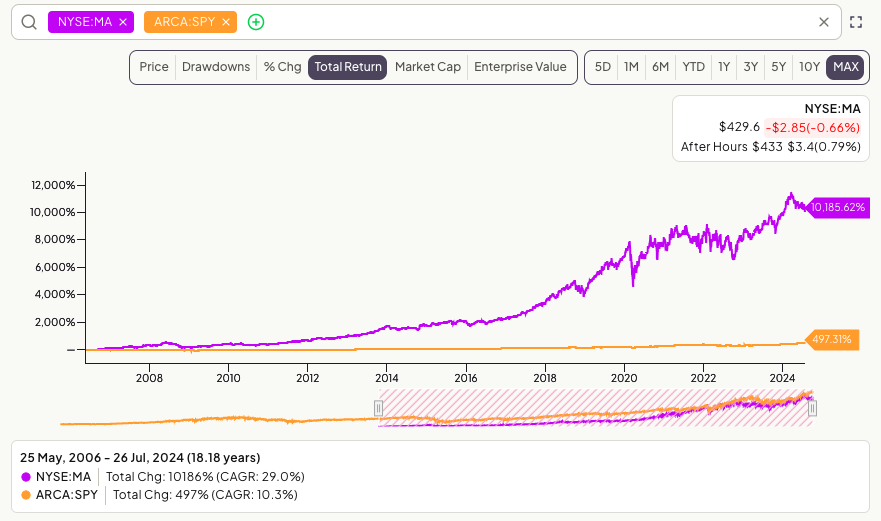Click the search magnifier icon
881x521 pixels.
coord(29,22)
